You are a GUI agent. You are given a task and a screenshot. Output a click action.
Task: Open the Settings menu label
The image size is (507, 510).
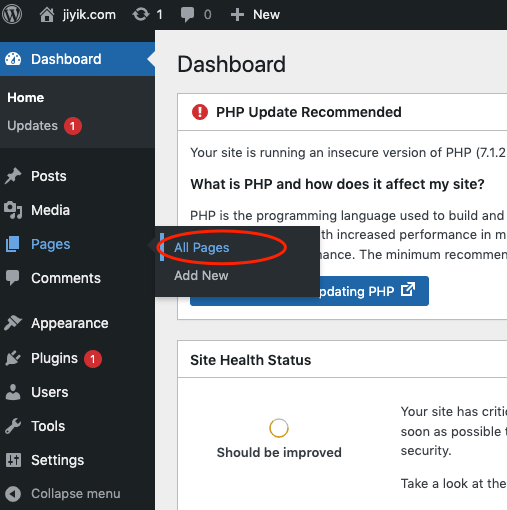coord(57,460)
